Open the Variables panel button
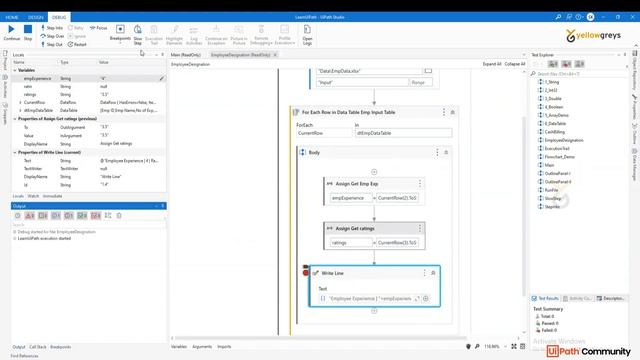The height and width of the screenshot is (360, 640). [178, 347]
